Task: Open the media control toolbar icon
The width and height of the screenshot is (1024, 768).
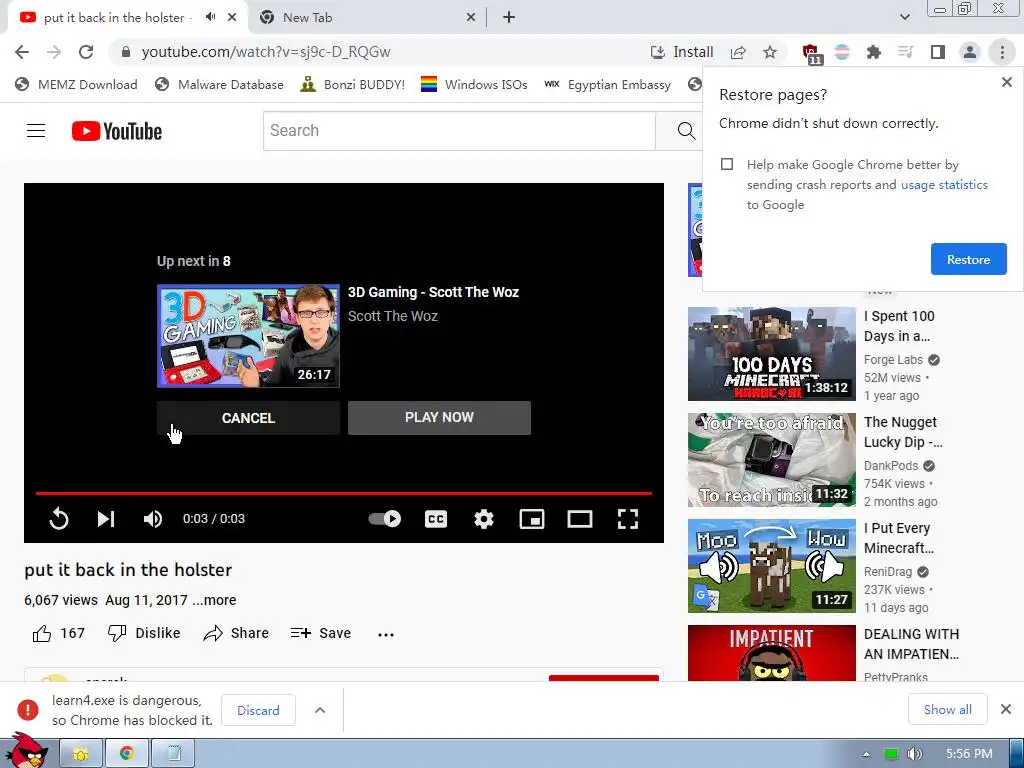Action: [x=905, y=52]
